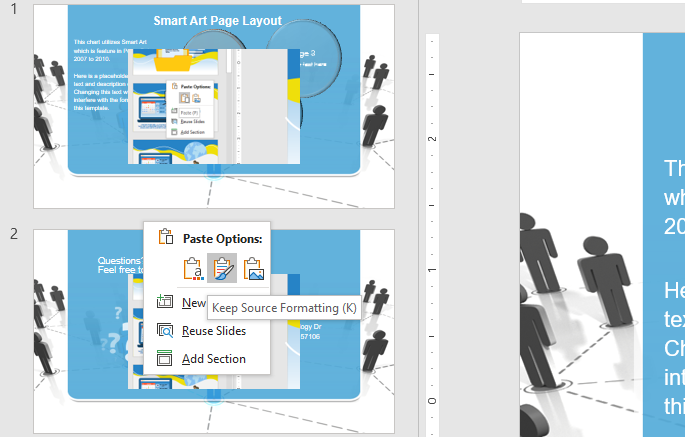Pick the Paste as Picture icon
This screenshot has width=685, height=437.
[253, 268]
